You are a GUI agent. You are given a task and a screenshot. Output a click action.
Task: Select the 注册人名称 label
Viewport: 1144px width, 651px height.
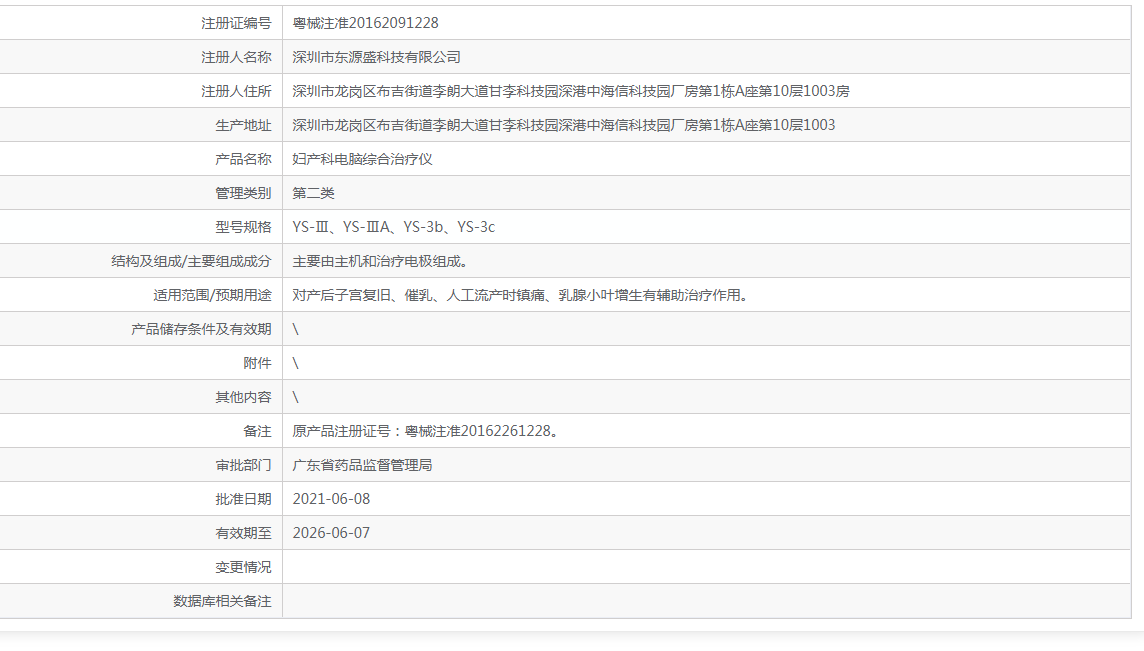click(236, 57)
